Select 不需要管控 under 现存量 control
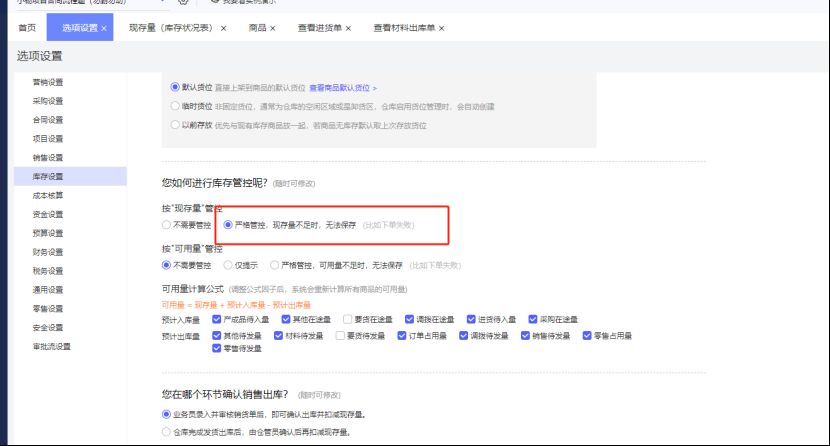 167,225
